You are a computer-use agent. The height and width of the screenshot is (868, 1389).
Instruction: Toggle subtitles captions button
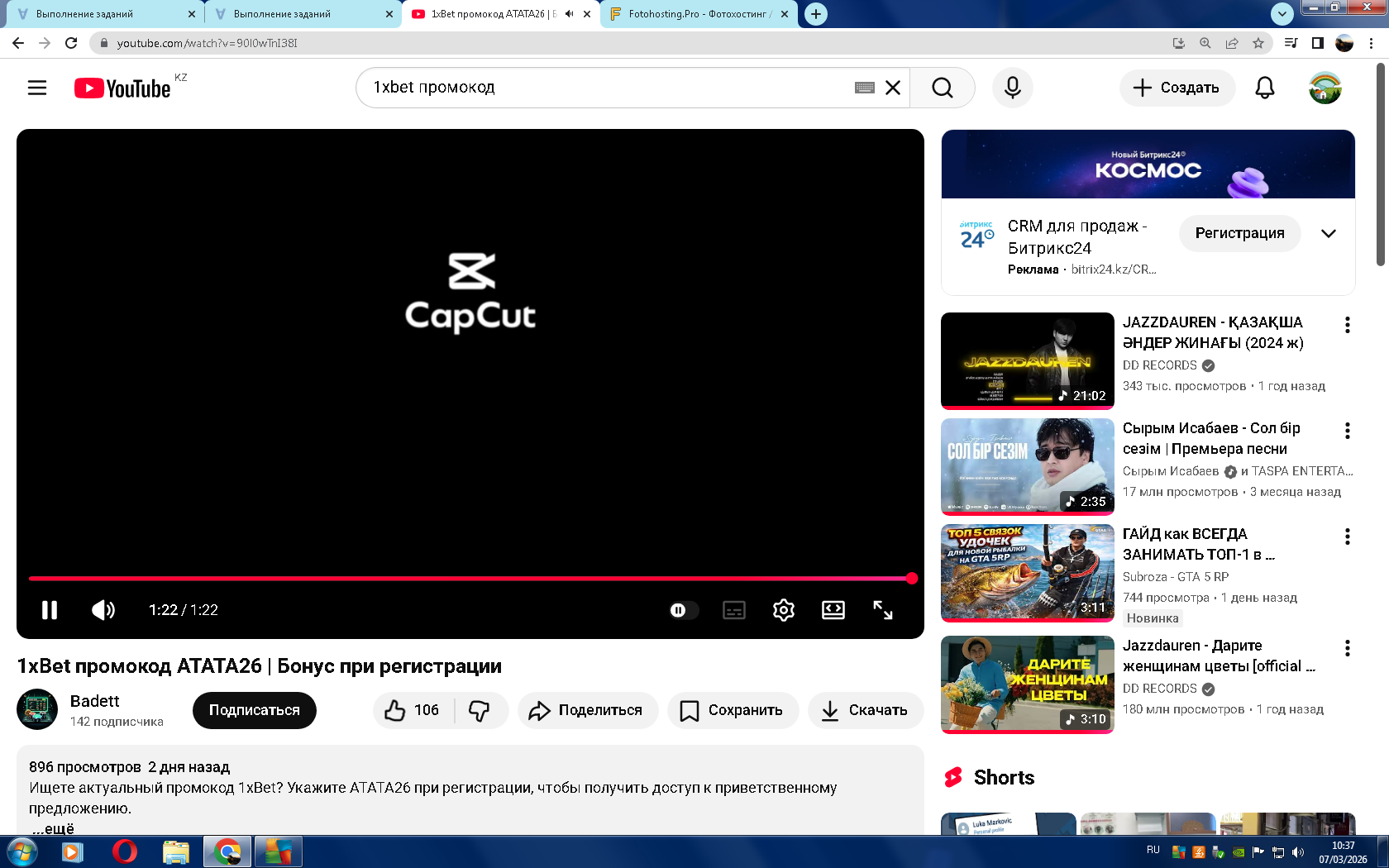pyautogui.click(x=733, y=610)
